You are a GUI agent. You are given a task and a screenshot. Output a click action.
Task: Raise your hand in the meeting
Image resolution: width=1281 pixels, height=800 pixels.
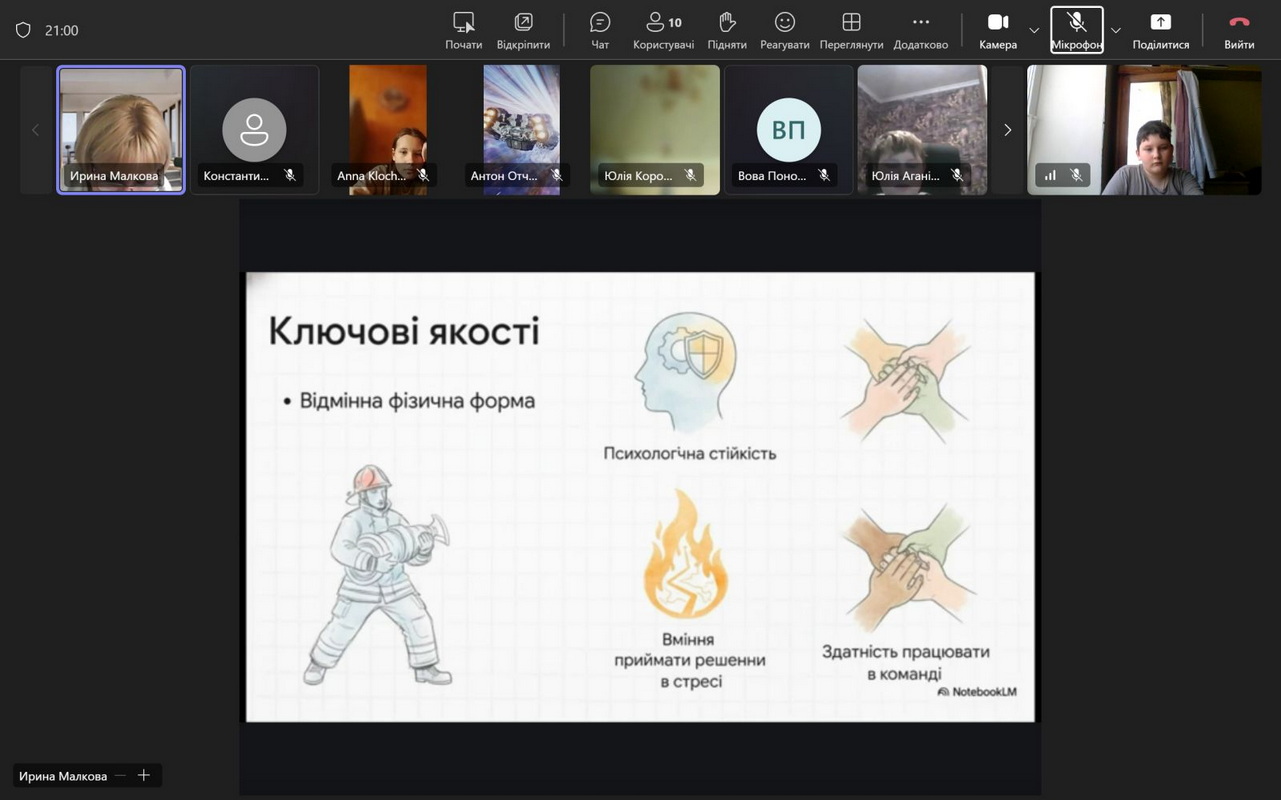(727, 30)
